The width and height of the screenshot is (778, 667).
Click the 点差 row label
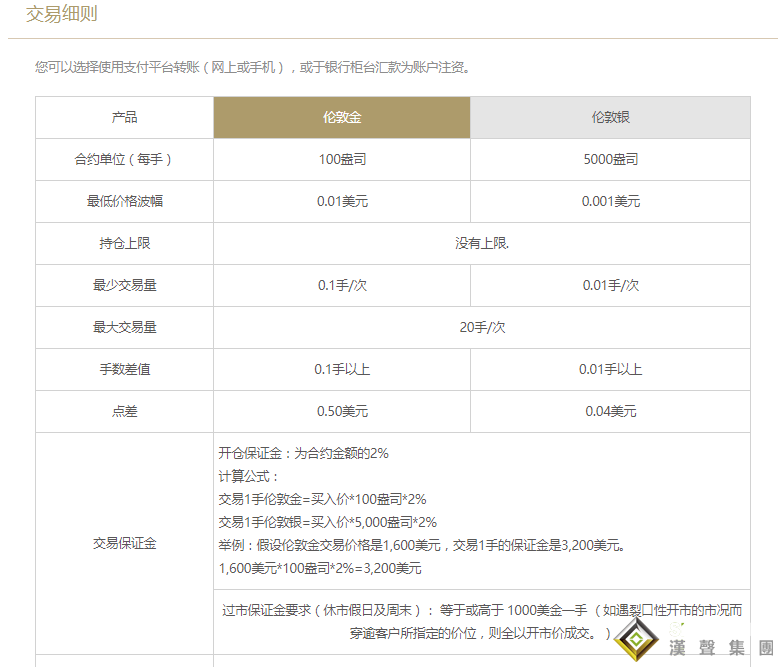point(125,411)
